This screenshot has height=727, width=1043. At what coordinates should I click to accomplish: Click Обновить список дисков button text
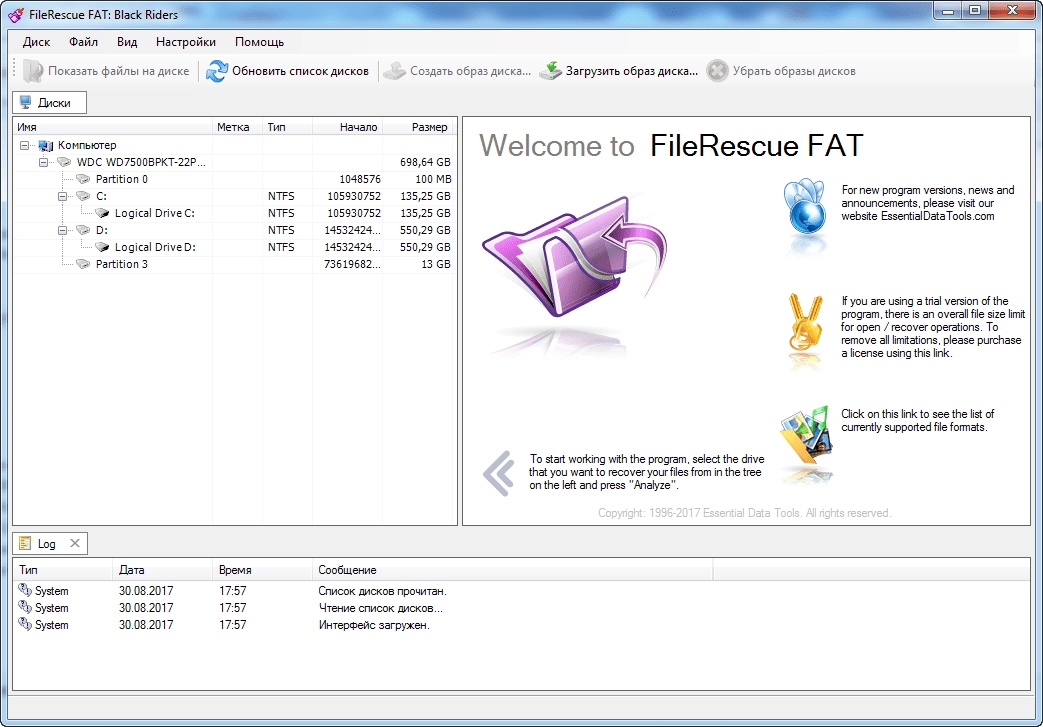pyautogui.click(x=300, y=71)
